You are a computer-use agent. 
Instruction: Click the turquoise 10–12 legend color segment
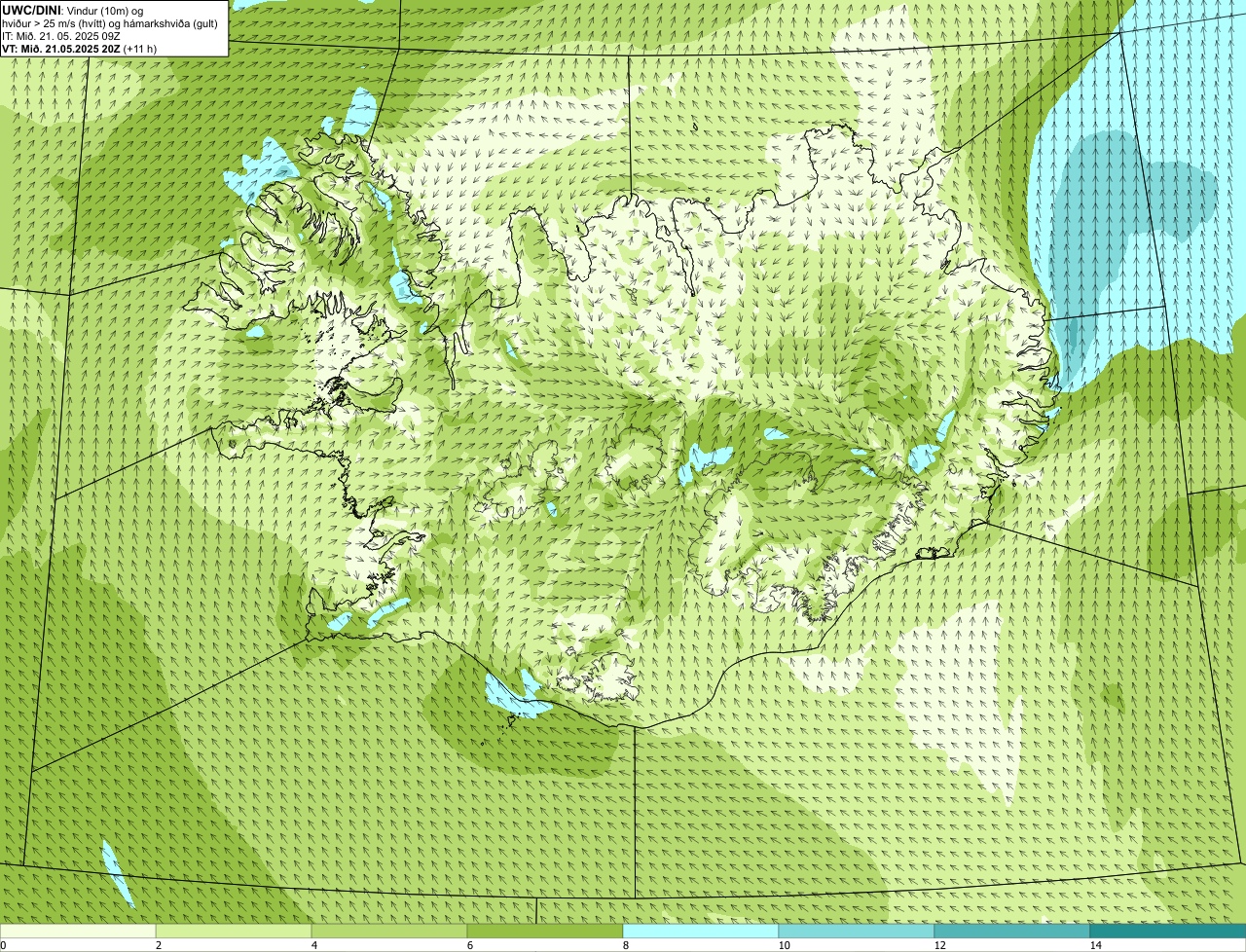857,931
